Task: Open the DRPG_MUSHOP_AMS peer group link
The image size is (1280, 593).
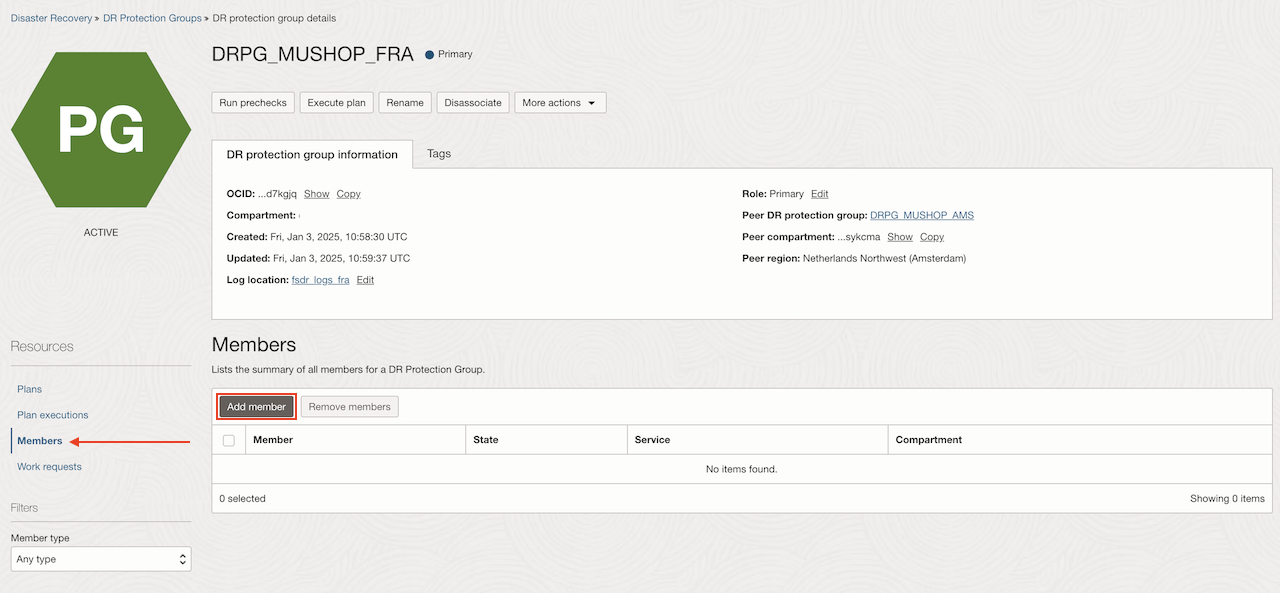Action: [922, 215]
